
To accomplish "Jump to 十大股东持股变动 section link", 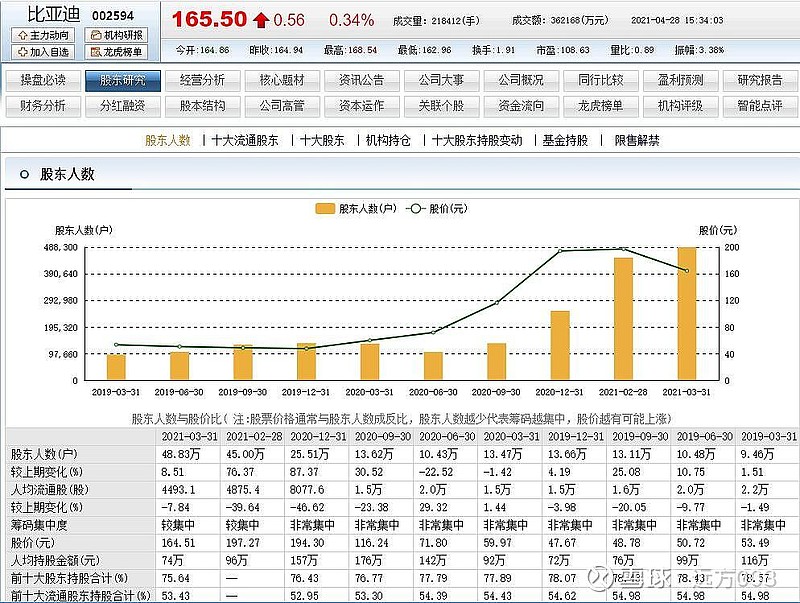I will point(477,140).
